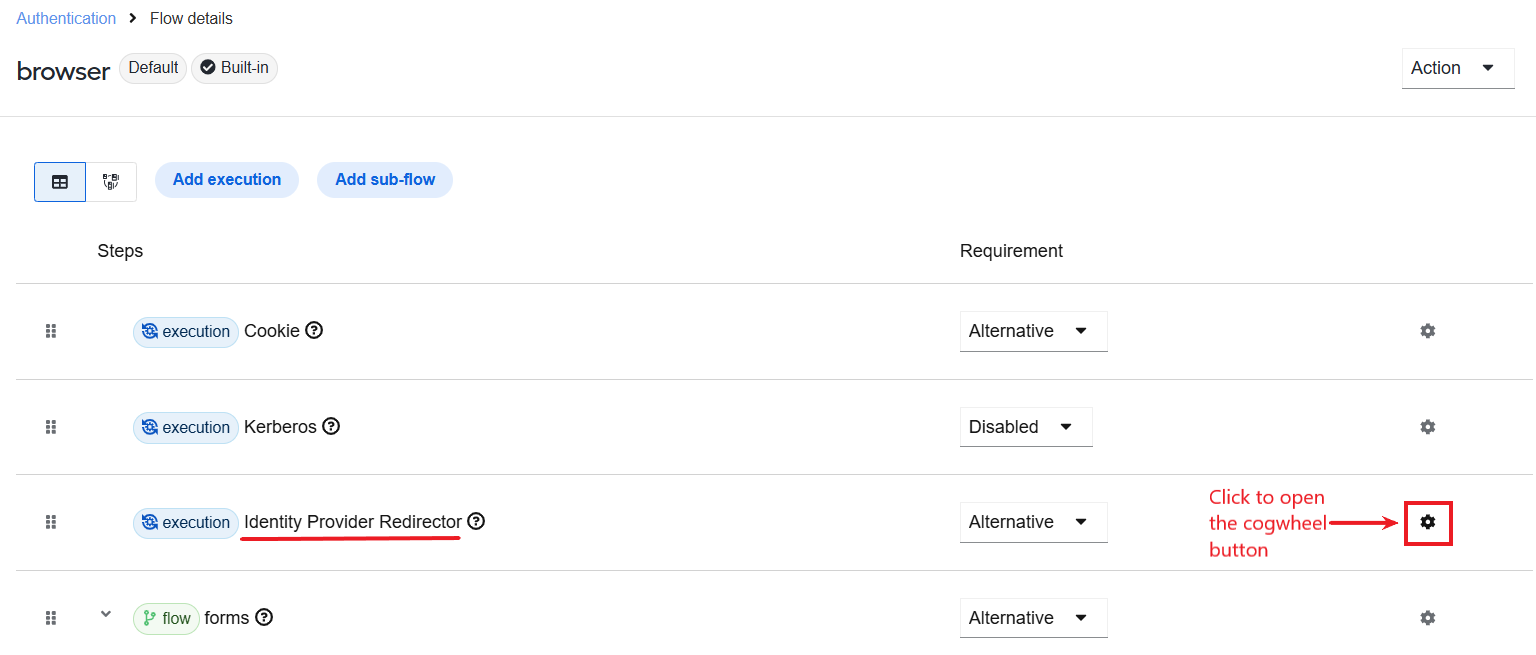Switch to flow diagram view mode
The width and height of the screenshot is (1536, 655).
pos(111,182)
